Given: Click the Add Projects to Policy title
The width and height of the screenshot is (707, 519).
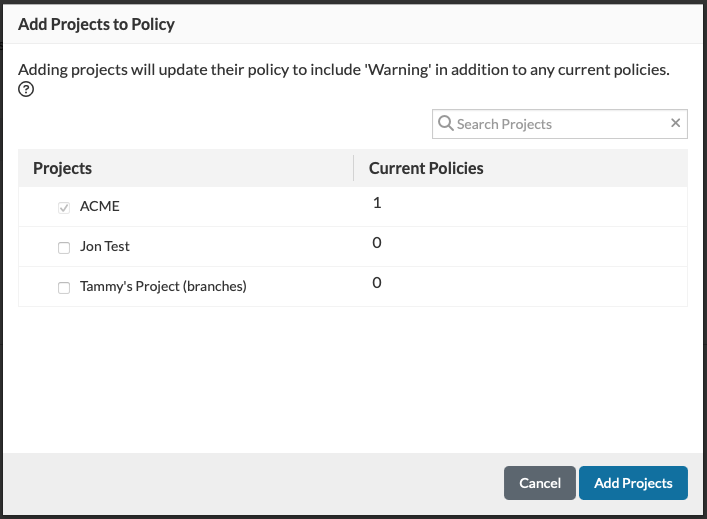Looking at the screenshot, I should [96, 24].
